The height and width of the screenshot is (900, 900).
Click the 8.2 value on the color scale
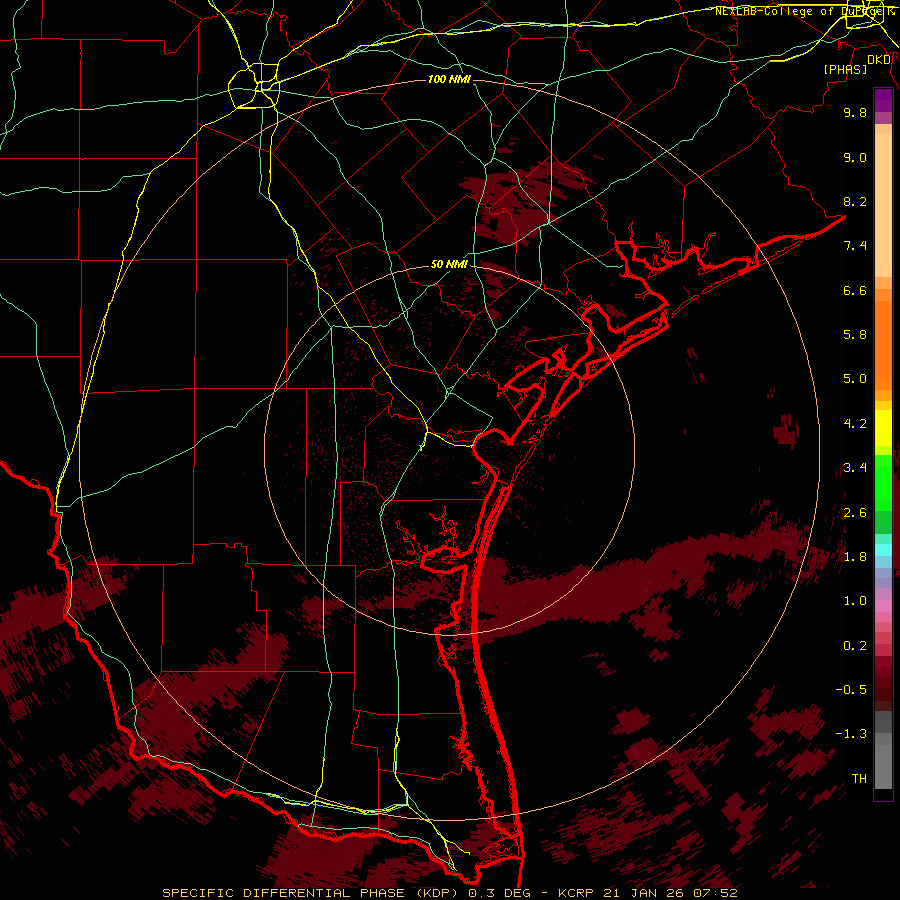pyautogui.click(x=855, y=201)
